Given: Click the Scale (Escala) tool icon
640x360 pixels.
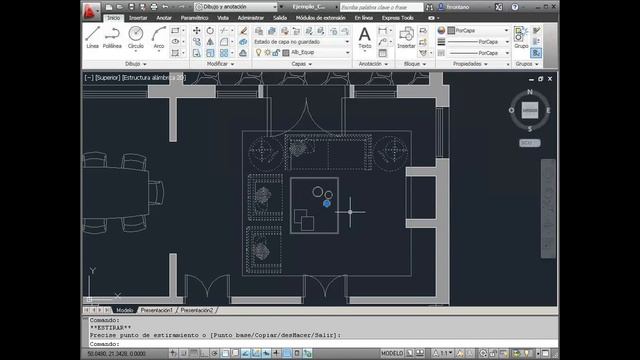Looking at the screenshot, I should coord(210,53).
